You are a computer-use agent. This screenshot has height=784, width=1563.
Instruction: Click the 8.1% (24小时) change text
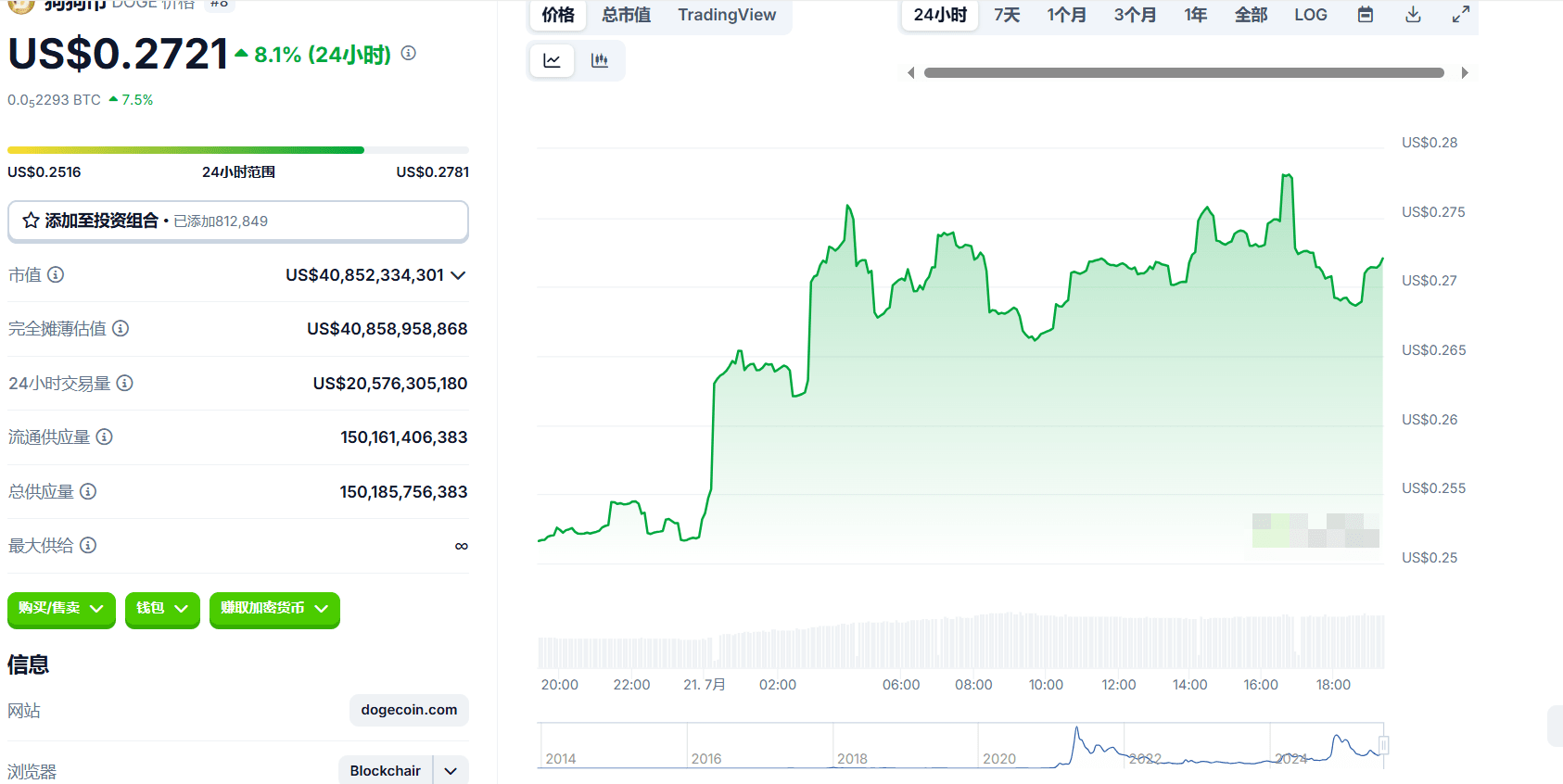pos(323,55)
